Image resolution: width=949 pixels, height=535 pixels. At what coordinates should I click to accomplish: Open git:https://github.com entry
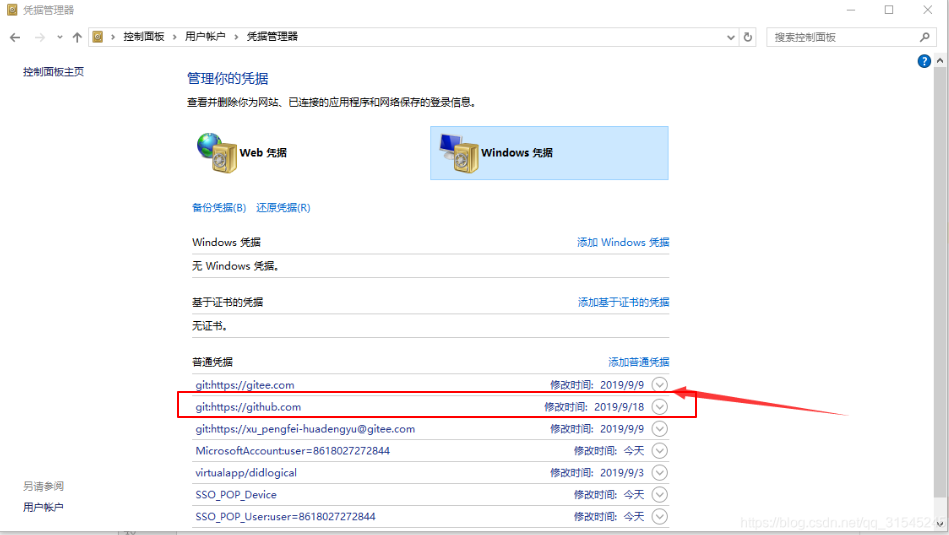click(x=248, y=407)
